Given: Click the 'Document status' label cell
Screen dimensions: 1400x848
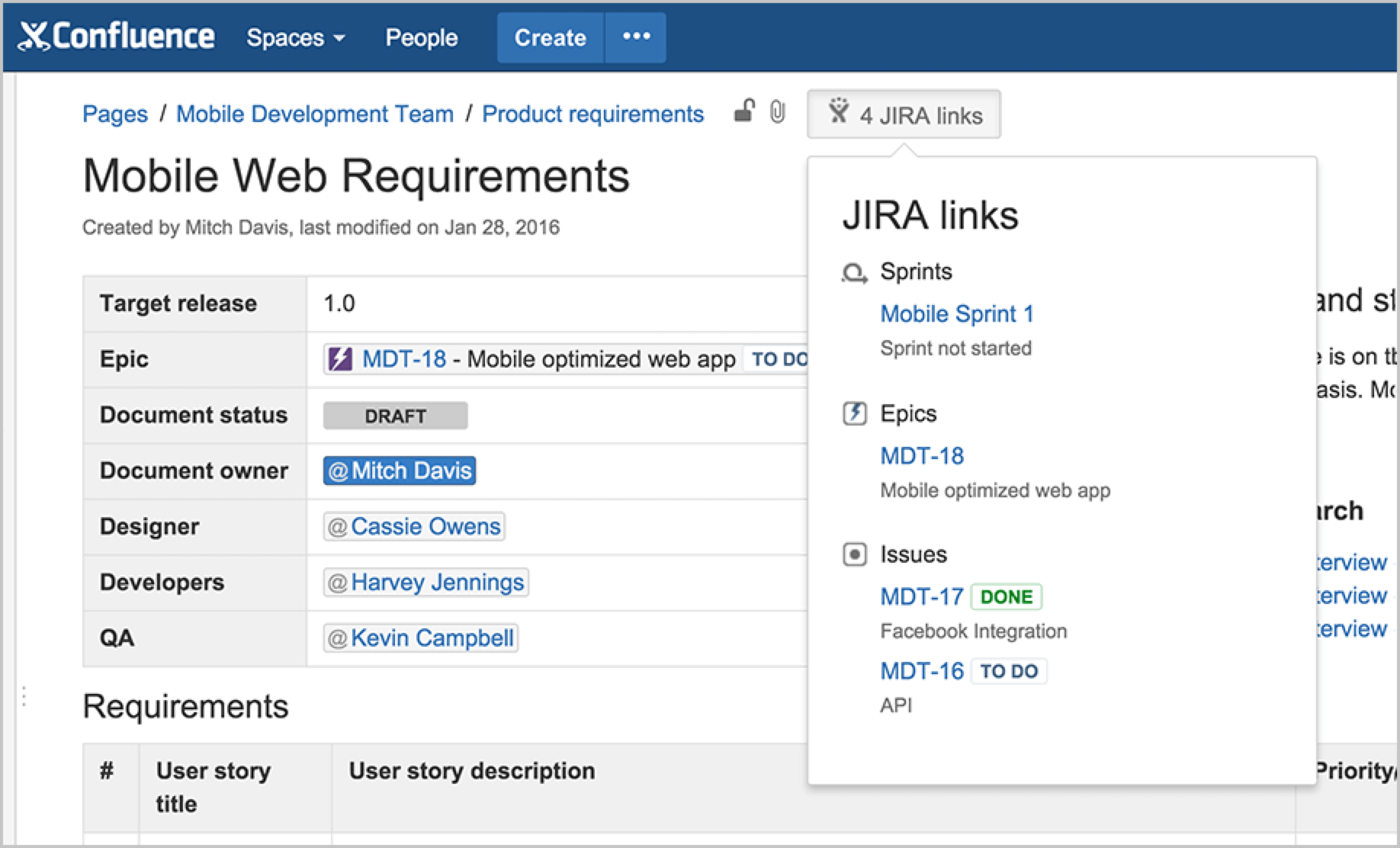Looking at the screenshot, I should click(x=194, y=415).
